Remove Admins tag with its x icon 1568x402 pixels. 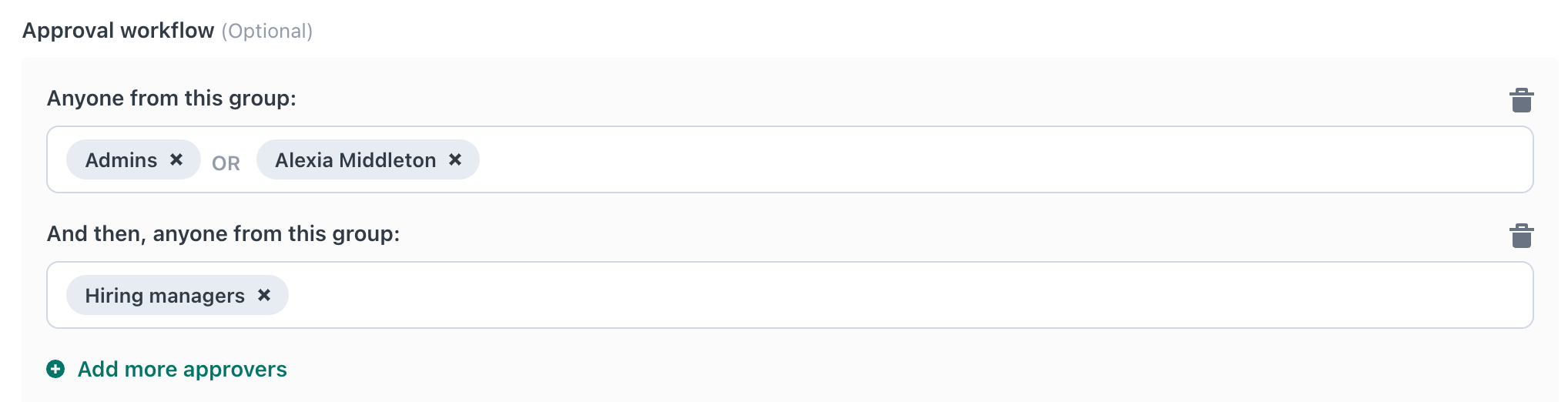[x=176, y=159]
